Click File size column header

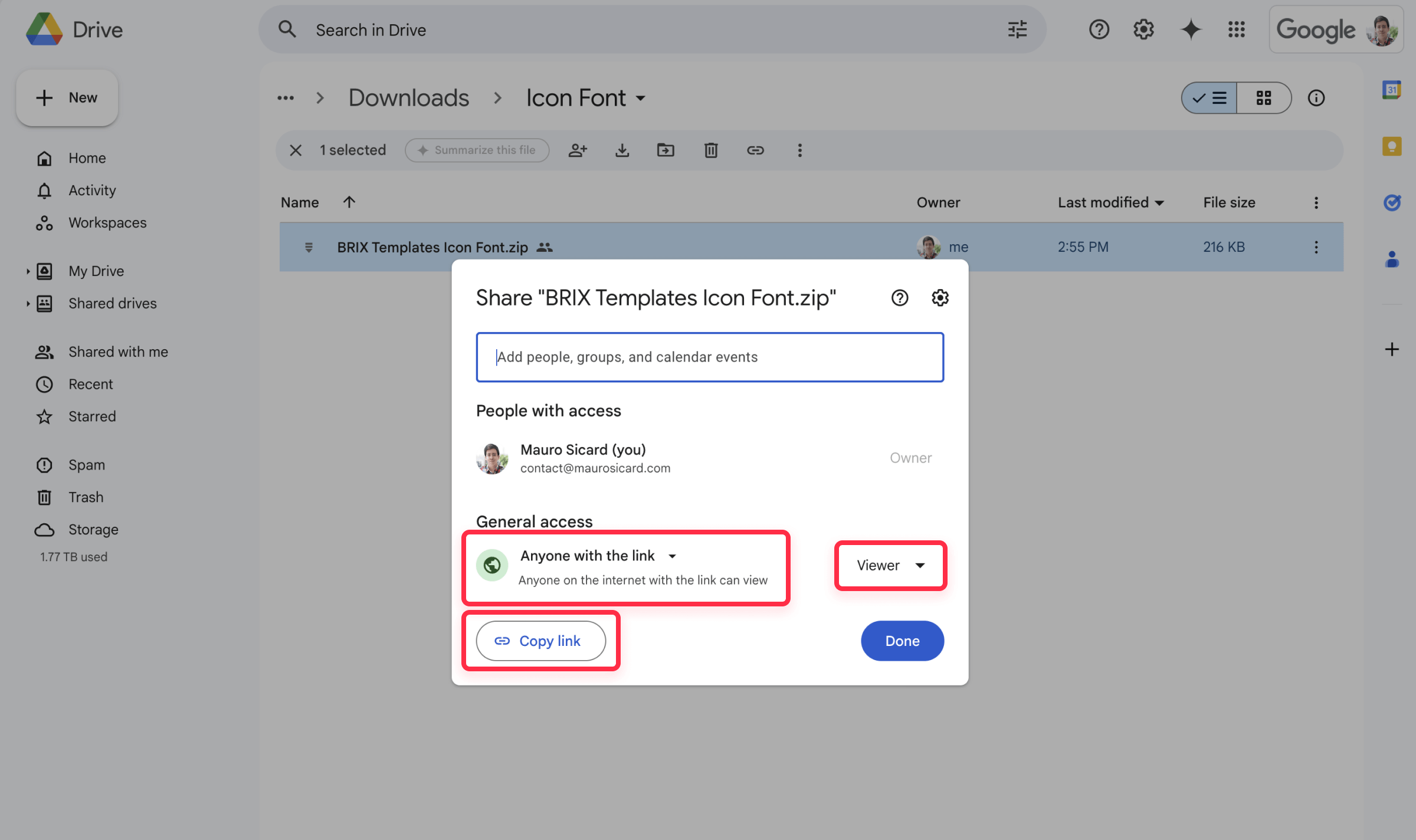tap(1229, 202)
